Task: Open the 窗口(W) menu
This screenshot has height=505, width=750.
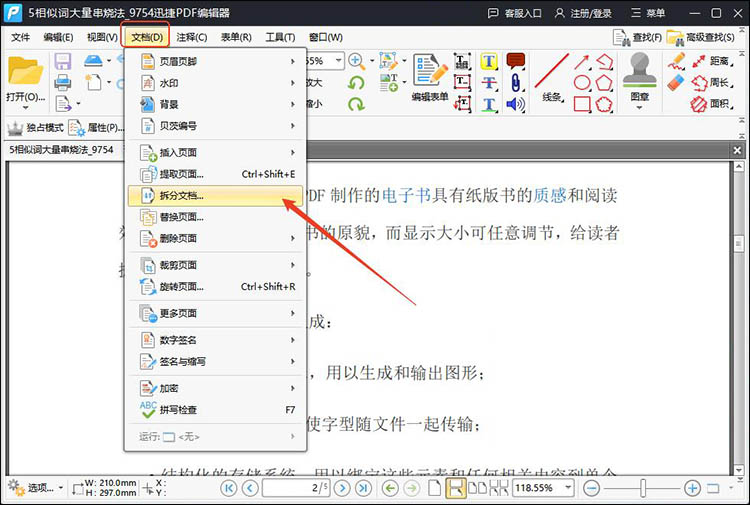Action: (x=326, y=37)
